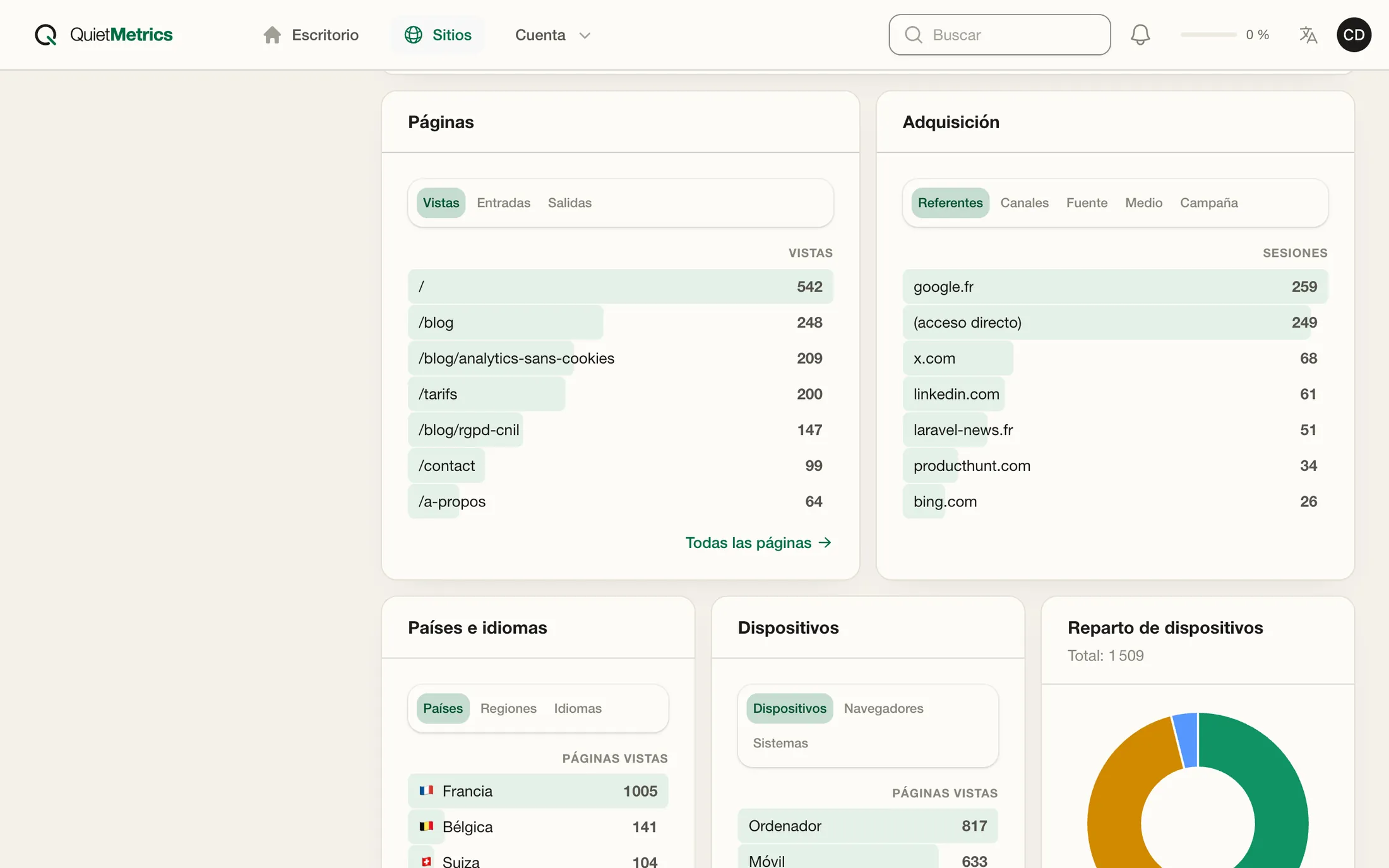Viewport: 1389px width, 868px height.
Task: Click the x.com referrer row
Action: click(x=1115, y=358)
